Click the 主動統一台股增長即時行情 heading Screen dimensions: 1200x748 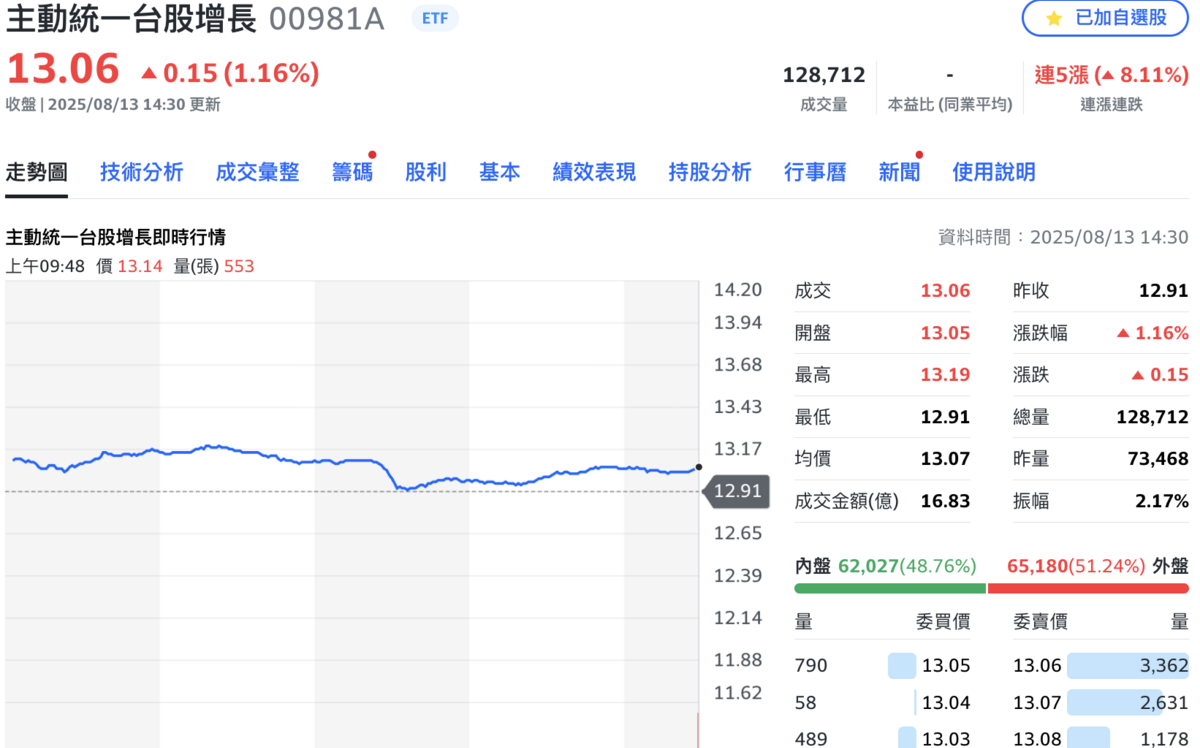point(115,237)
